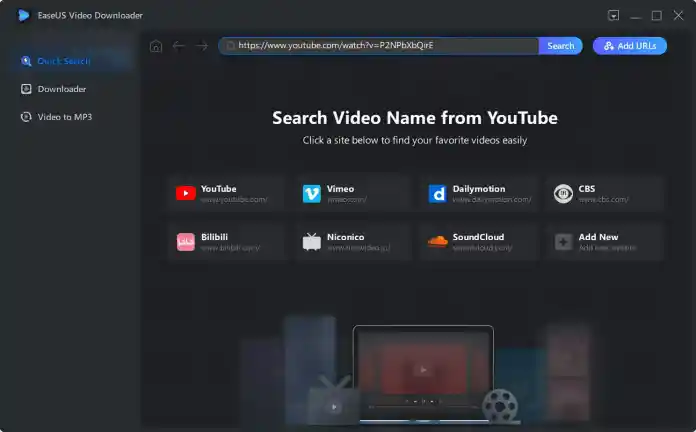Open Dailymotion site tile
The image size is (696, 432).
tap(479, 193)
